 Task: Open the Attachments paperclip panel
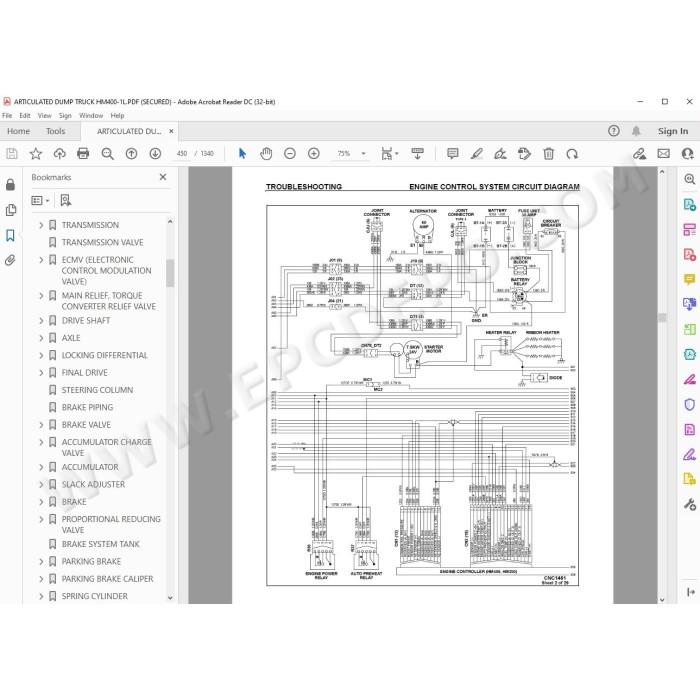(x=10, y=260)
